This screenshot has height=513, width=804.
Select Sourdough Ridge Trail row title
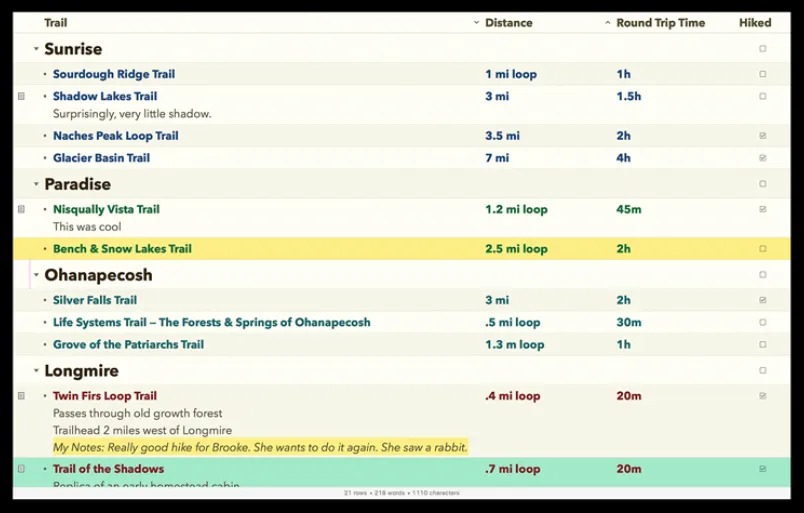[x=114, y=74]
